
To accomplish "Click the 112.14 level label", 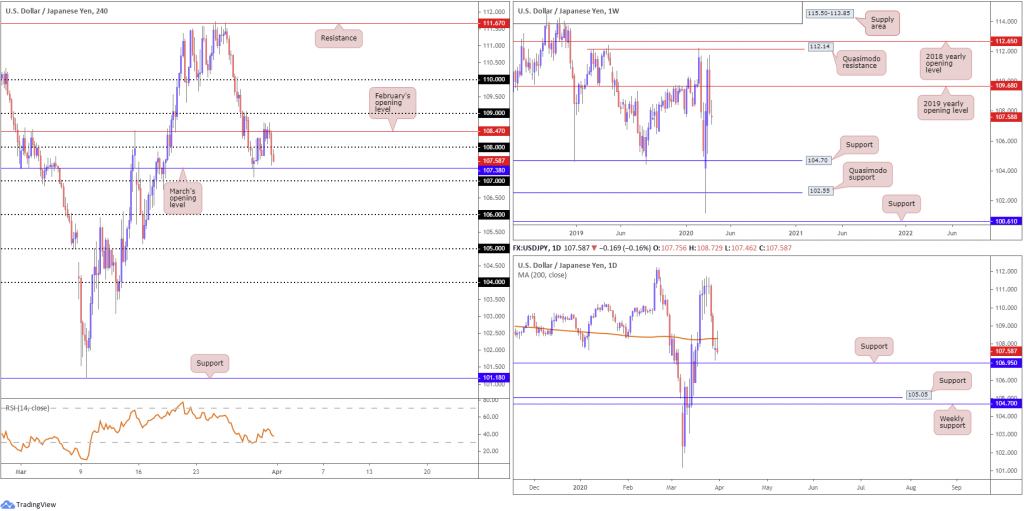I will coord(819,48).
